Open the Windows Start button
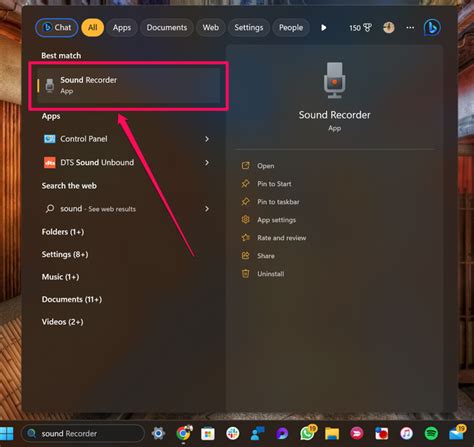This screenshot has width=474, height=447. click(x=7, y=434)
